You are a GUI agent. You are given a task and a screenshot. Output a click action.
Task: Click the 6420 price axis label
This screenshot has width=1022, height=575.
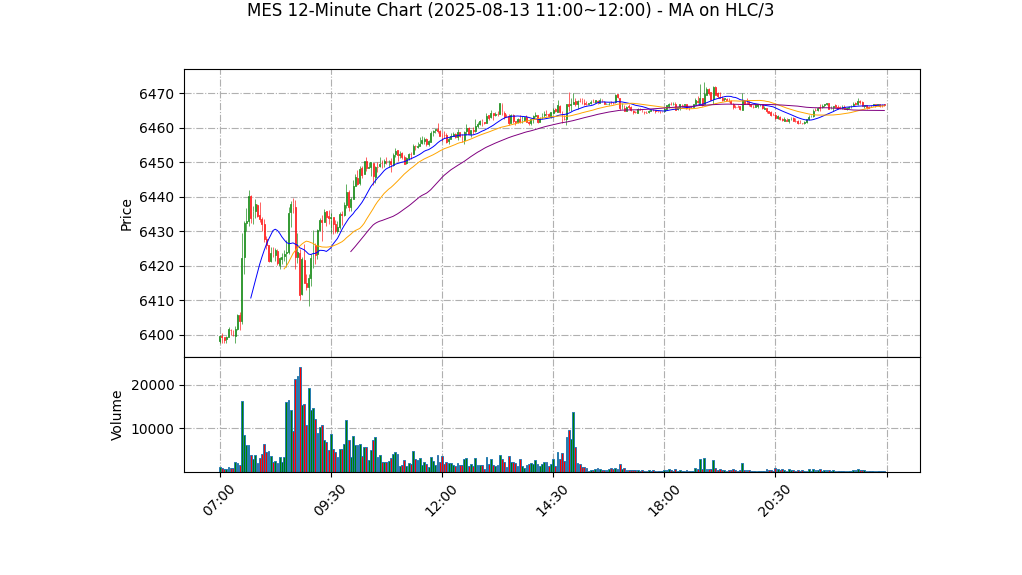[156, 267]
